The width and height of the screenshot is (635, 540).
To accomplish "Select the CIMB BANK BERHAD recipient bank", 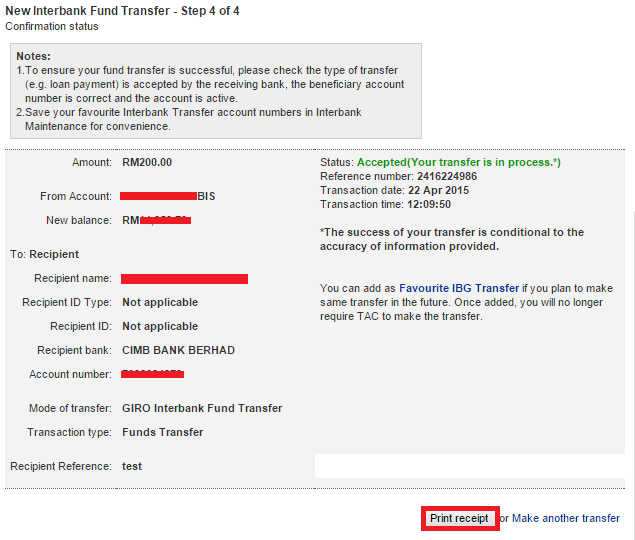I will point(178,350).
